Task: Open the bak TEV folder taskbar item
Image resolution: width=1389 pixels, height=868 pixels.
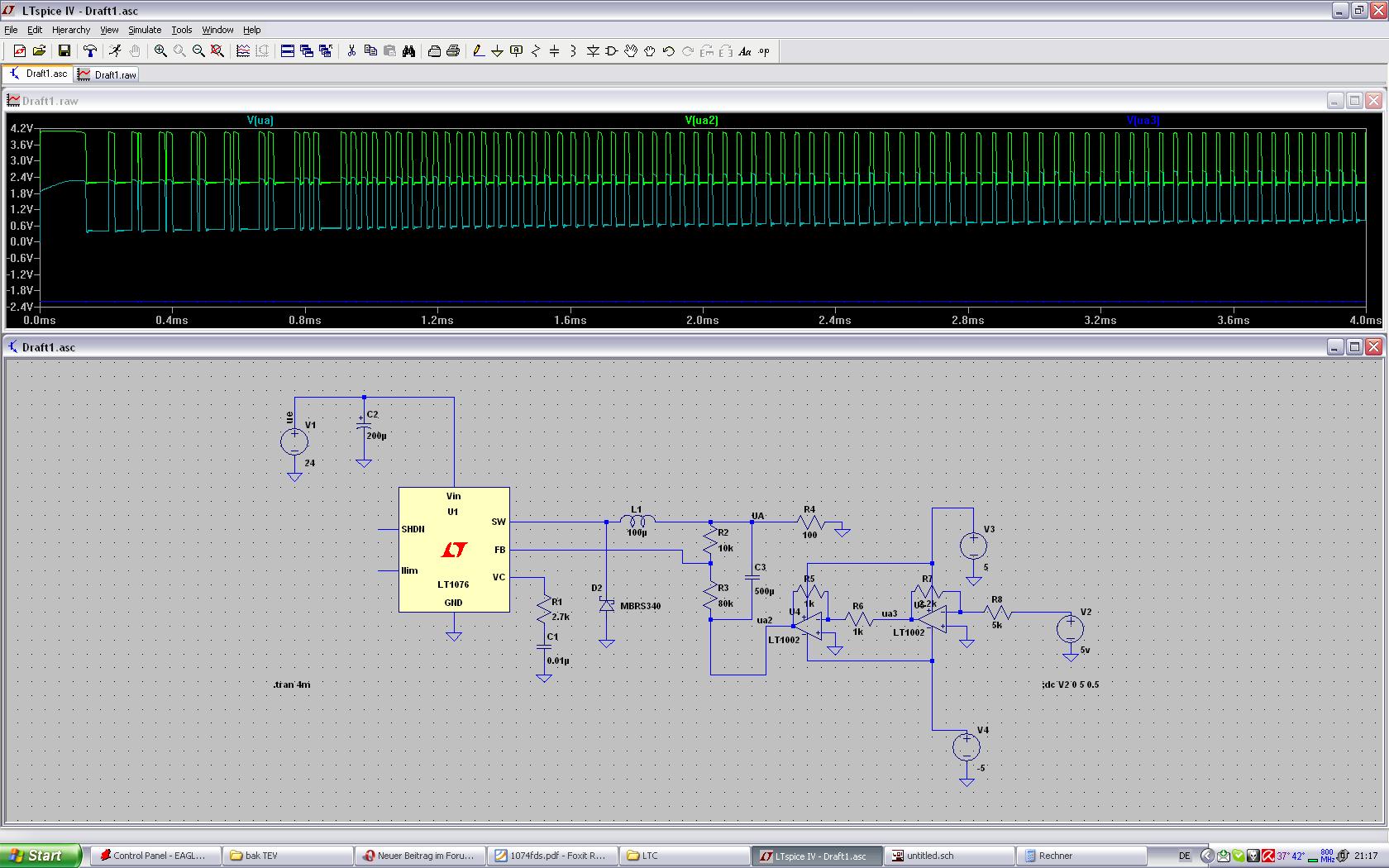Action: coord(286,856)
